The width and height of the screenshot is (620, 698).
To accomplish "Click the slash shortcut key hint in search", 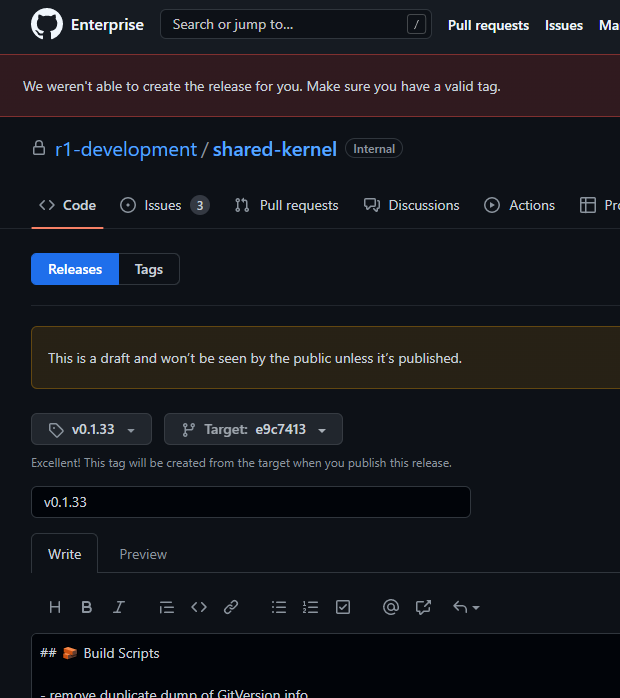I will click(416, 24).
